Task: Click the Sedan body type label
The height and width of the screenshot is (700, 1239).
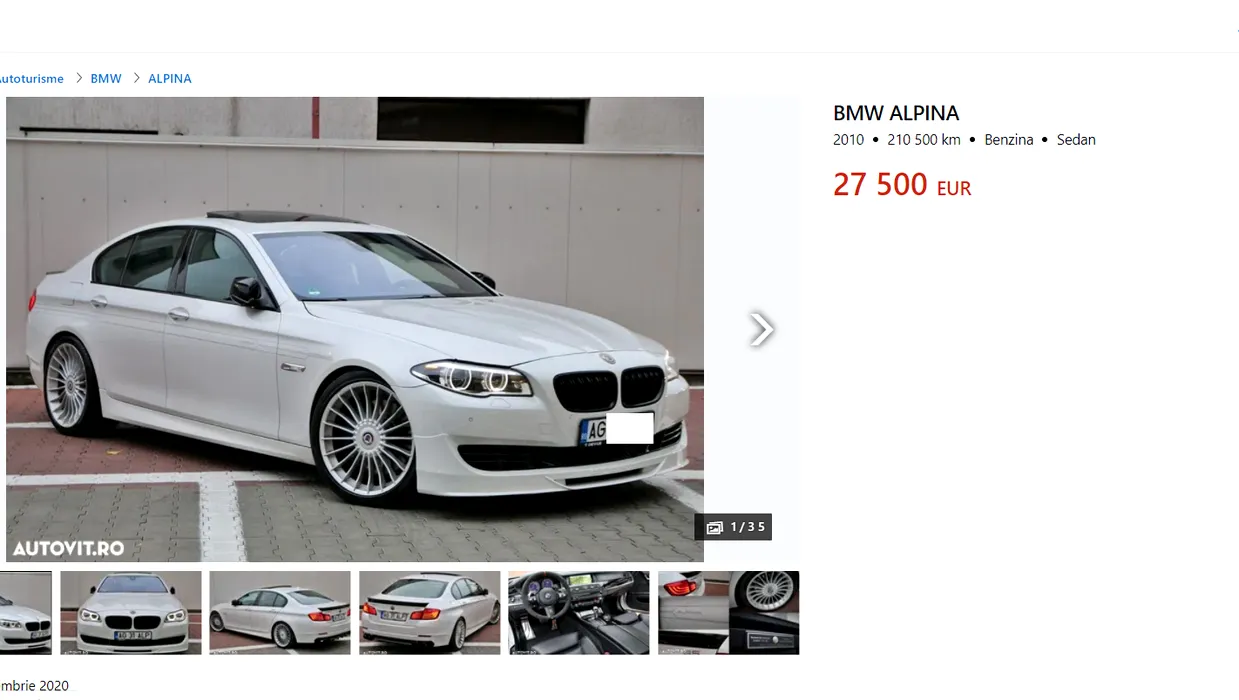Action: coord(1076,140)
